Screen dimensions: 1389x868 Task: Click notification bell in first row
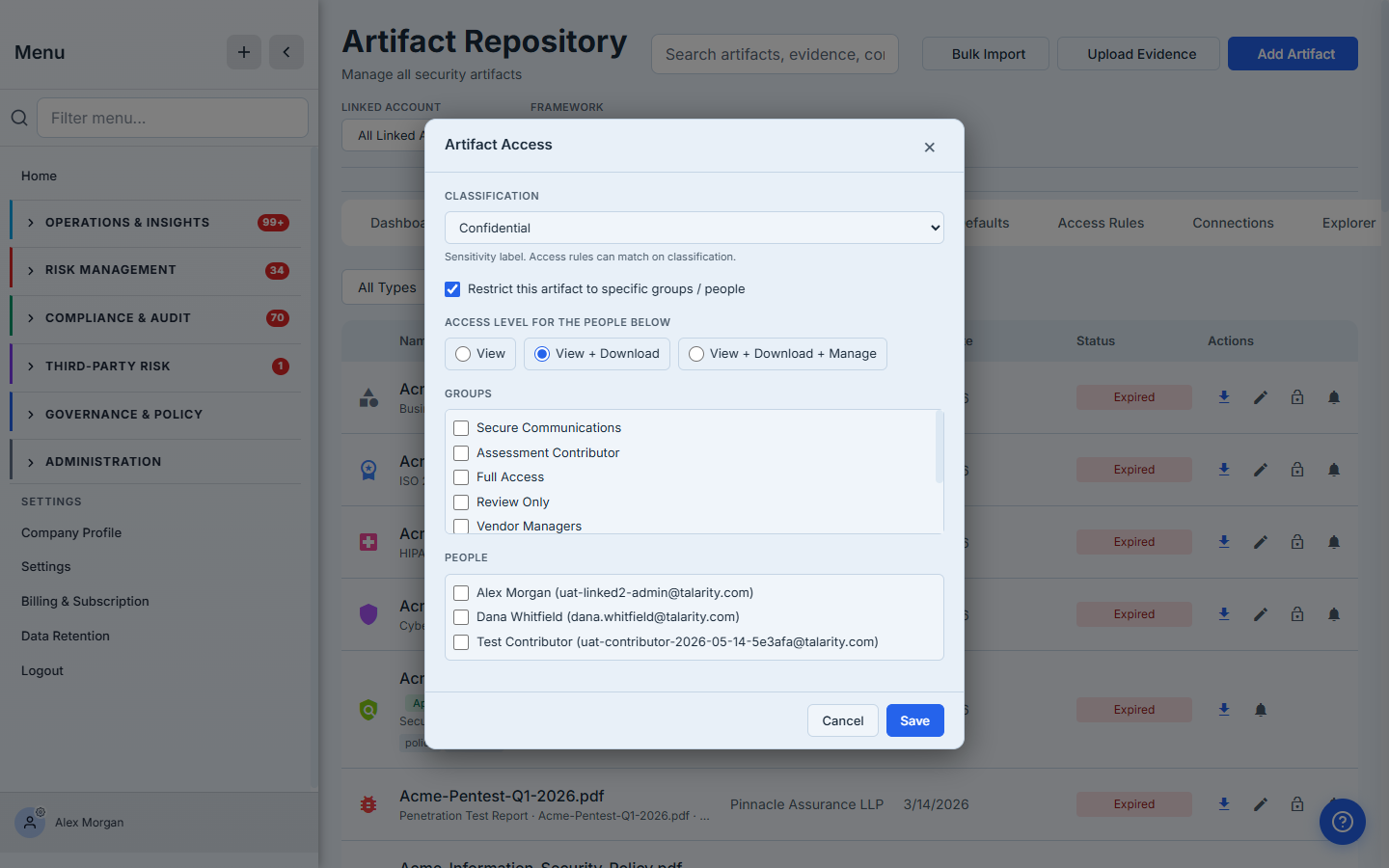coord(1334,397)
